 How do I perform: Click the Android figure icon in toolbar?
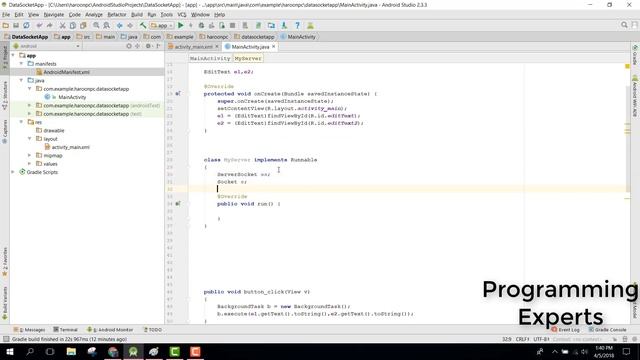(x=310, y=25)
